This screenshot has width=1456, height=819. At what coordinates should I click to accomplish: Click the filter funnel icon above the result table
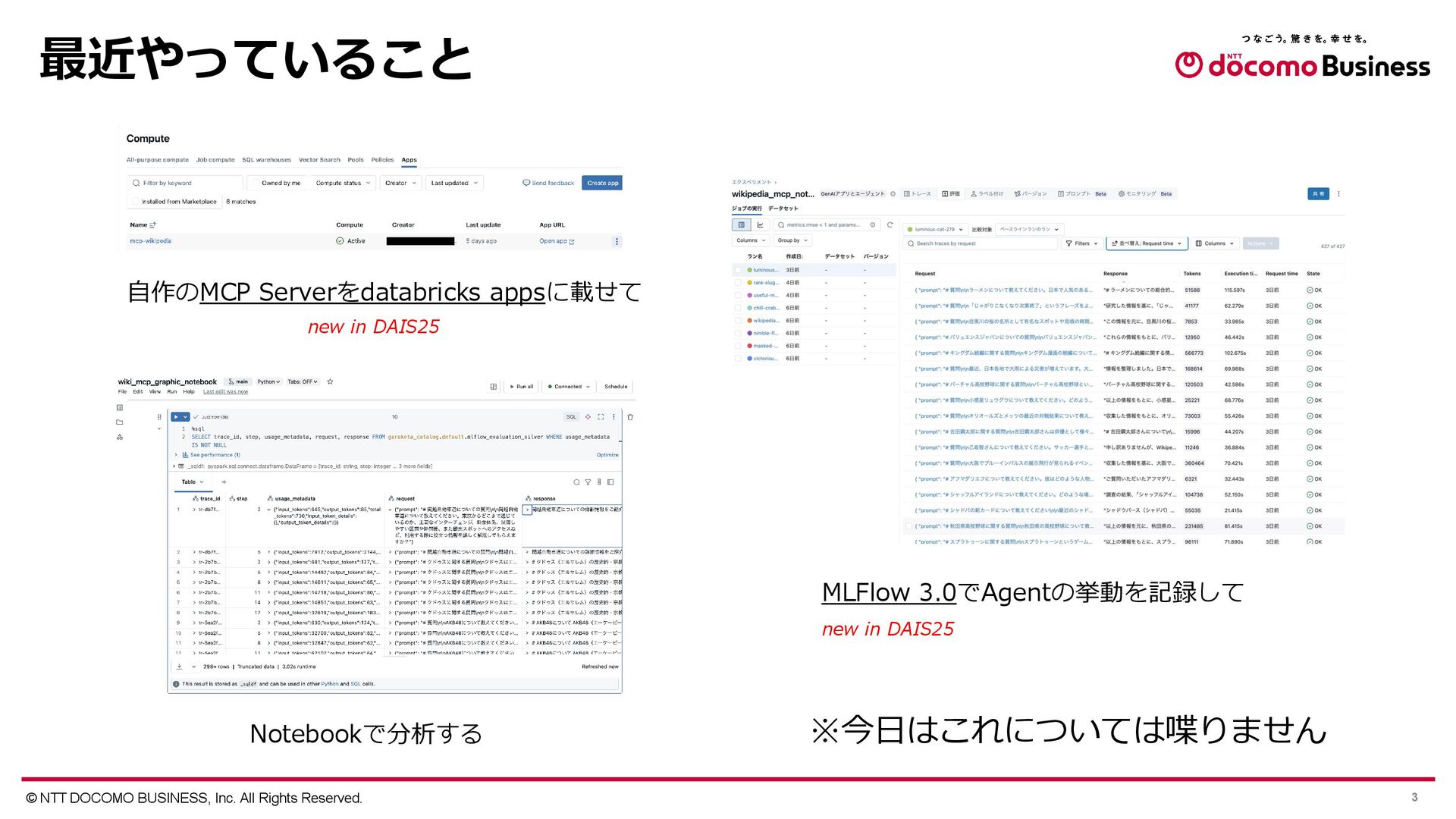(588, 482)
